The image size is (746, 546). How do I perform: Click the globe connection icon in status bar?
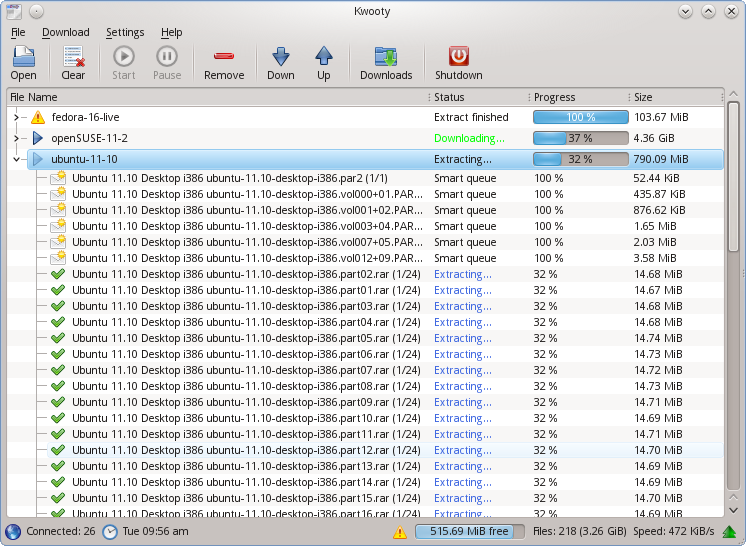[13, 532]
